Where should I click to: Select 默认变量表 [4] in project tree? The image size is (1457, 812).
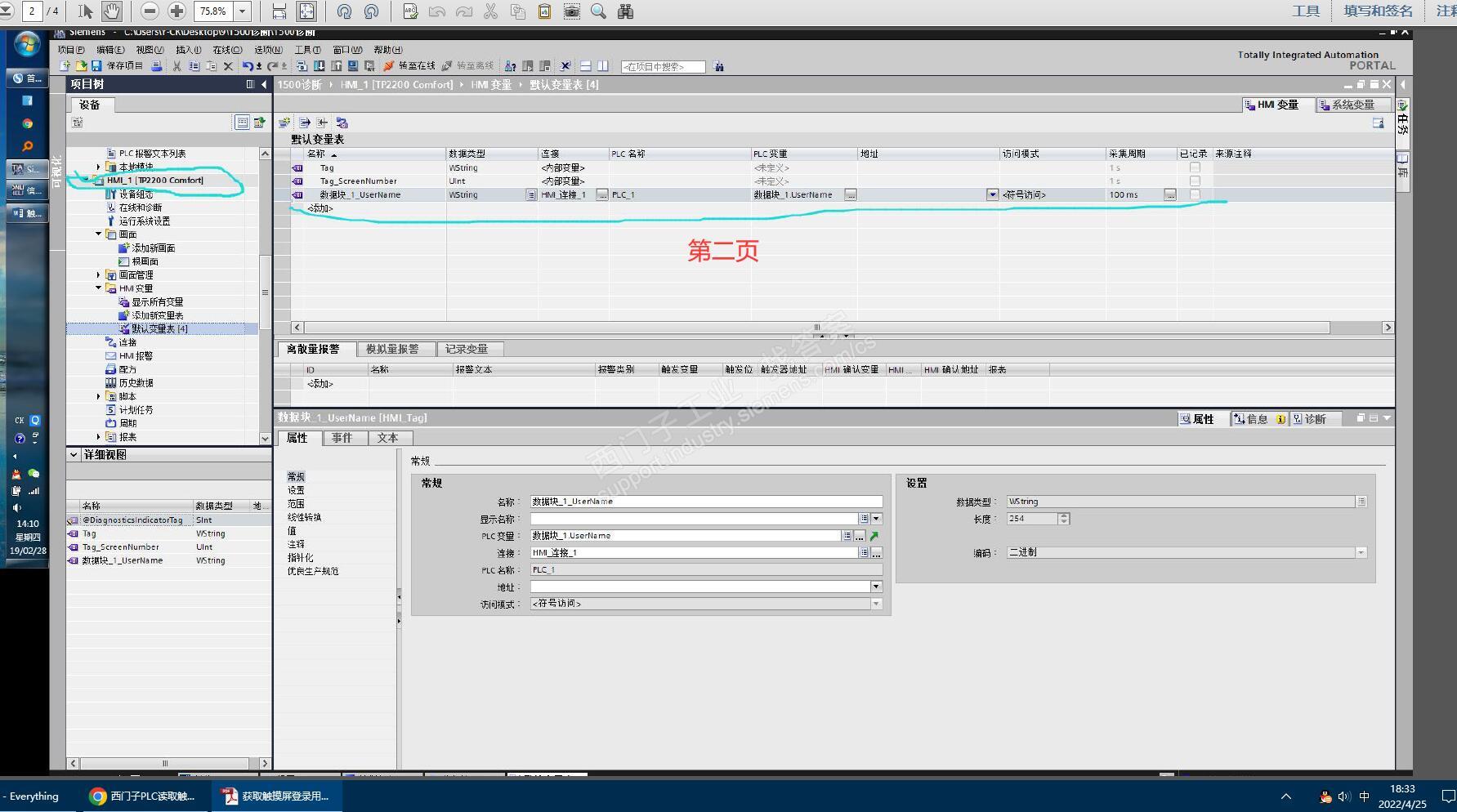(x=159, y=329)
